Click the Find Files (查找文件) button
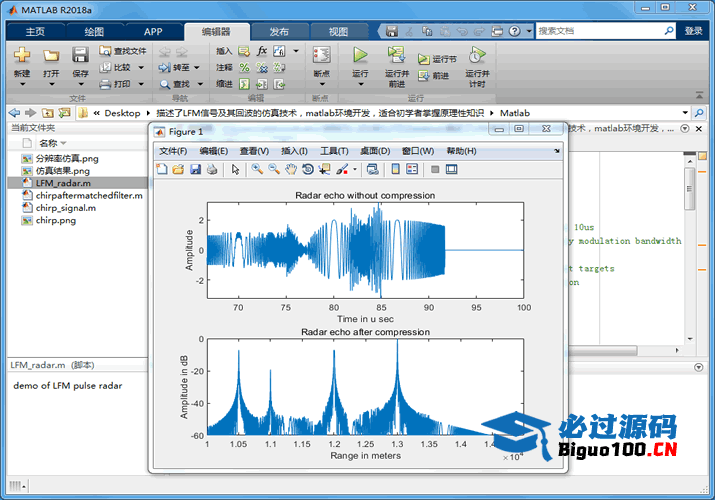 123,51
